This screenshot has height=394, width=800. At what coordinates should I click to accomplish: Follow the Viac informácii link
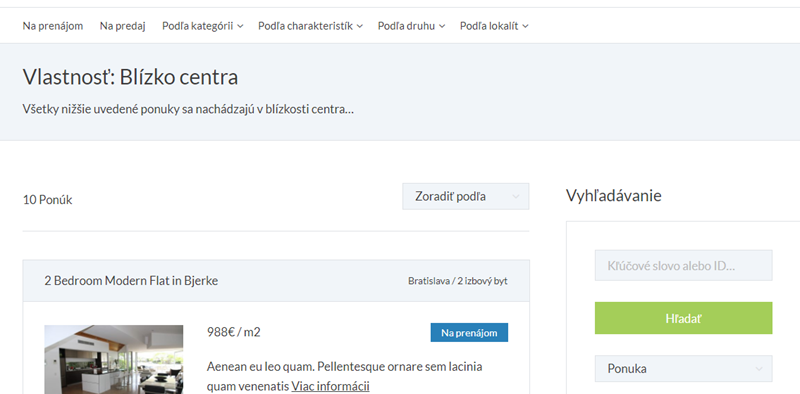pyautogui.click(x=330, y=386)
